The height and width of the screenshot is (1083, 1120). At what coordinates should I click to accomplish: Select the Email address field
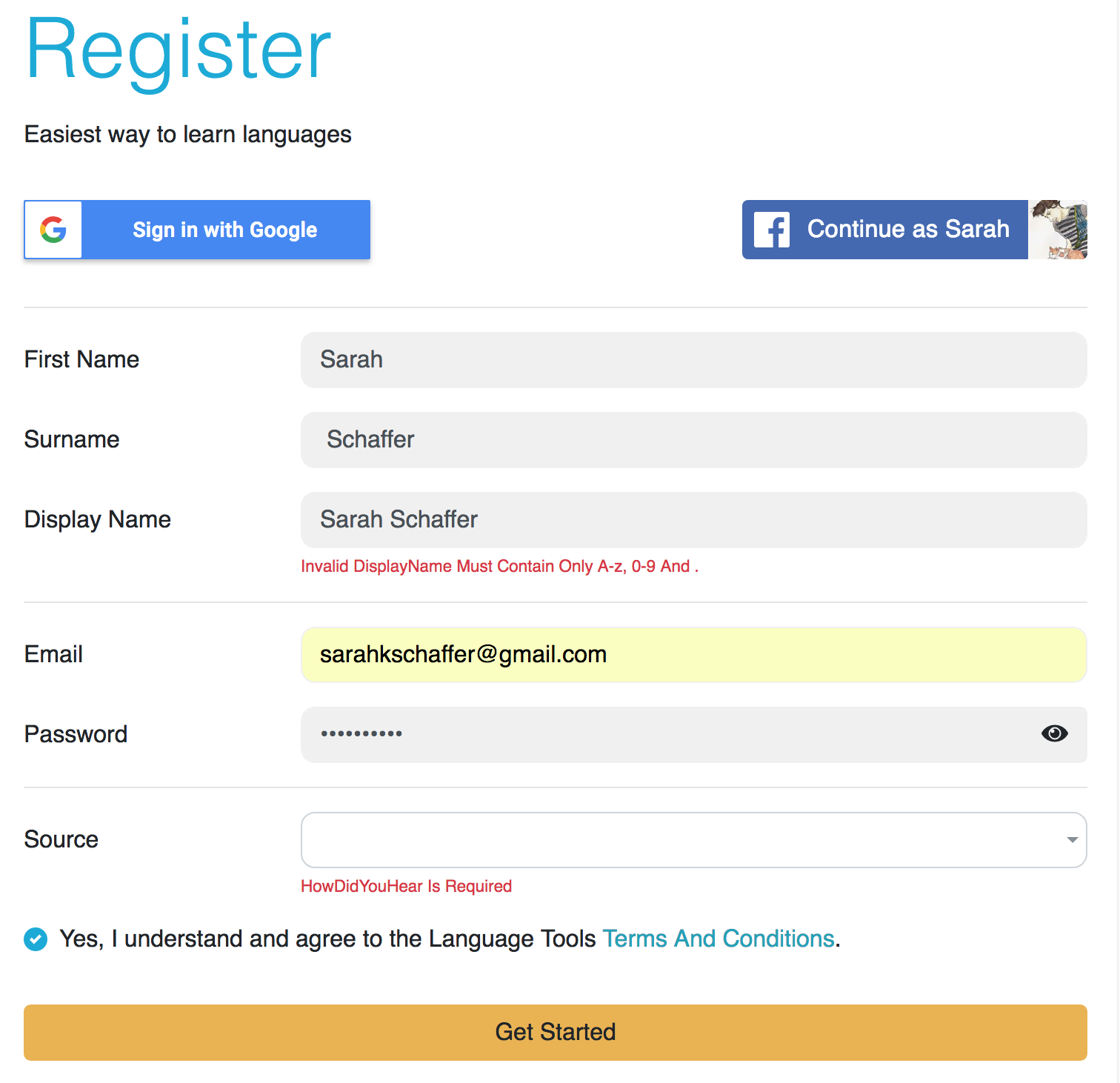(693, 655)
